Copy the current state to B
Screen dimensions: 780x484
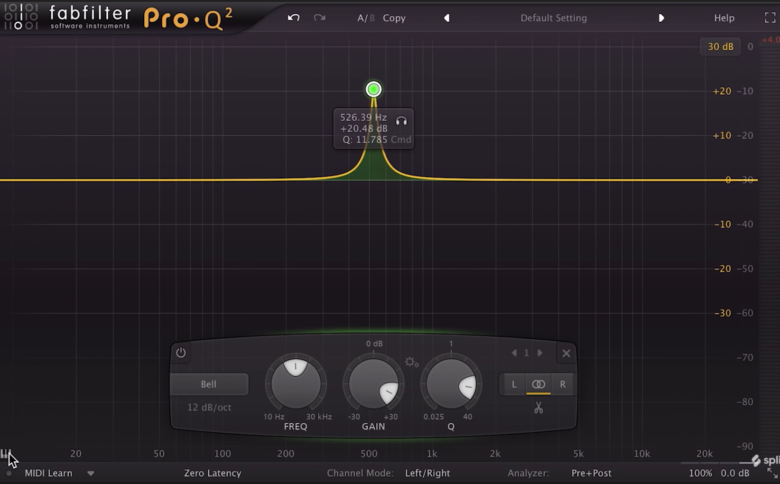click(394, 18)
